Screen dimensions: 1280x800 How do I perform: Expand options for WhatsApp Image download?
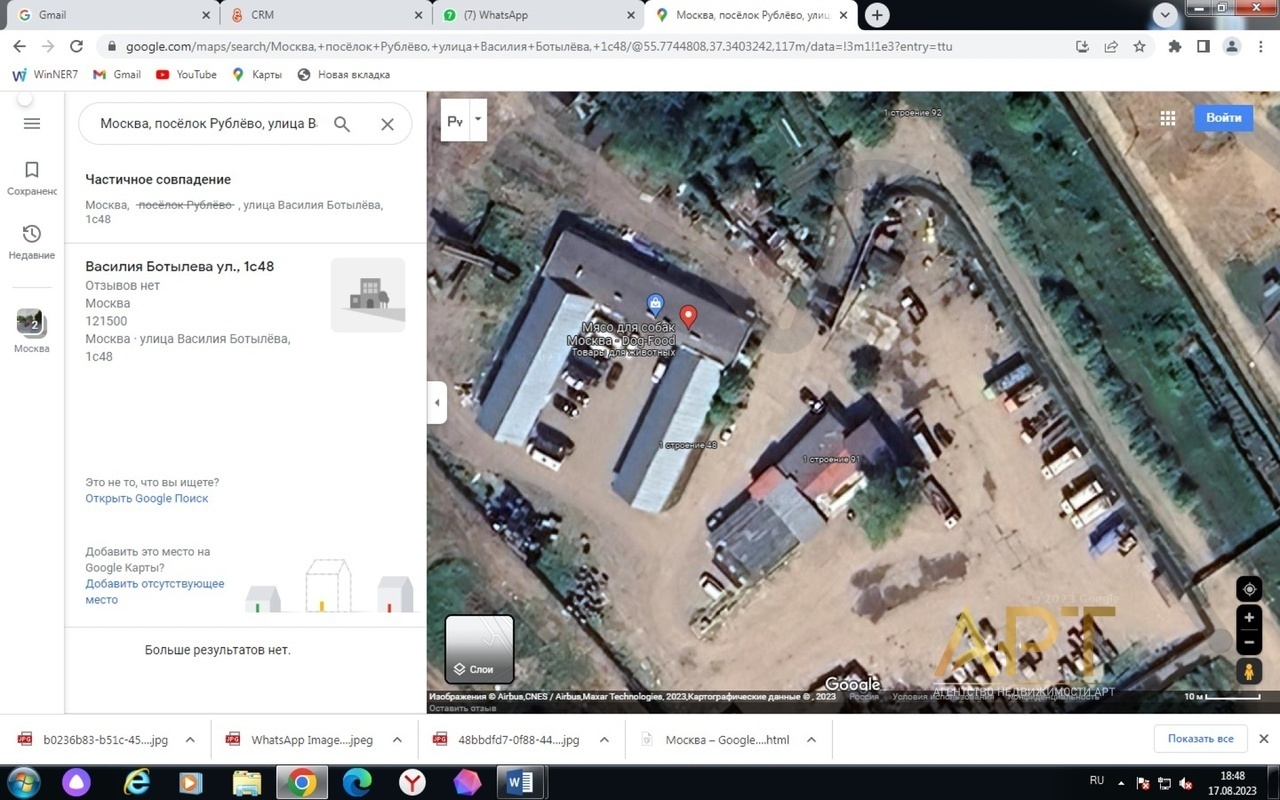397,740
